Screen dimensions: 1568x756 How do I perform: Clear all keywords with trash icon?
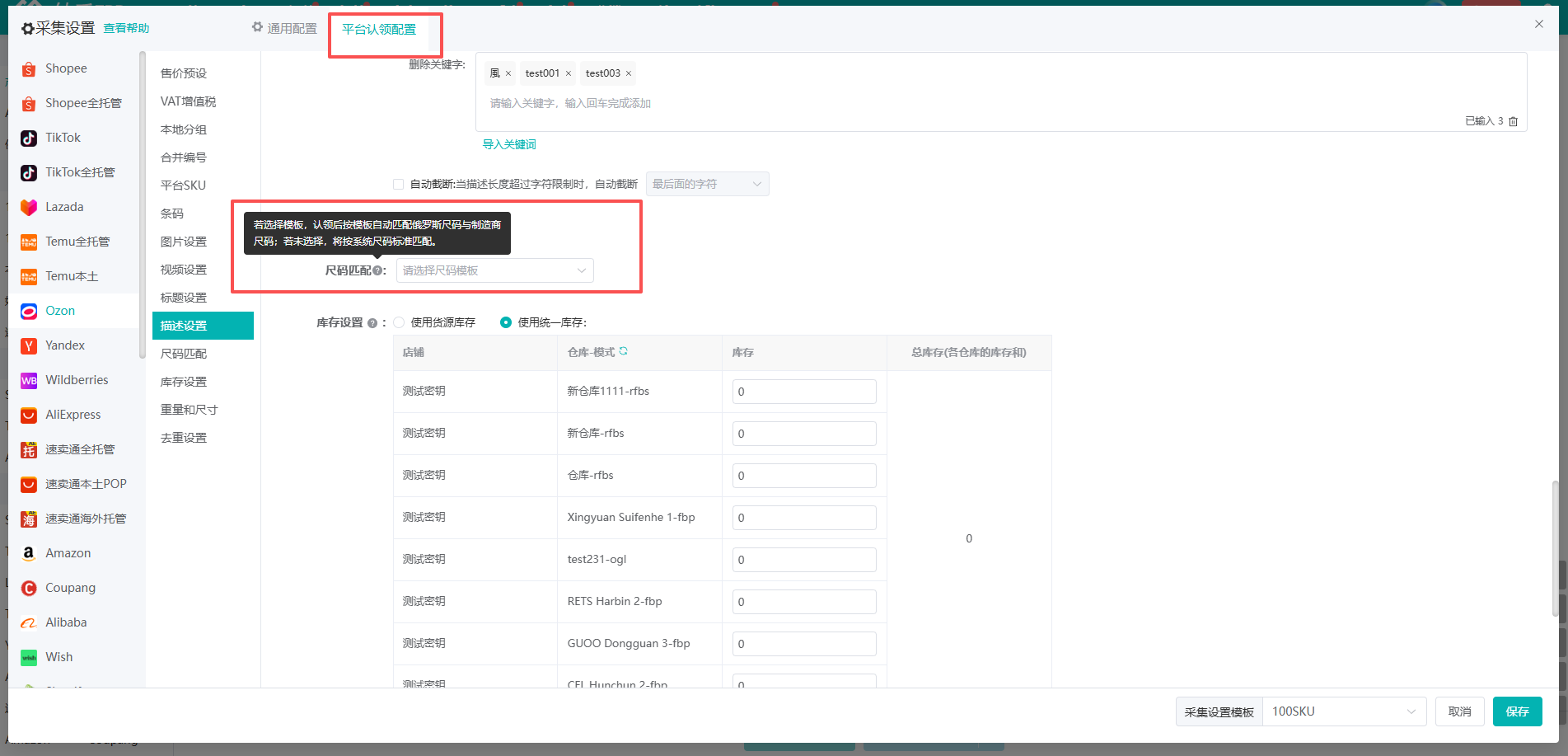(1513, 121)
